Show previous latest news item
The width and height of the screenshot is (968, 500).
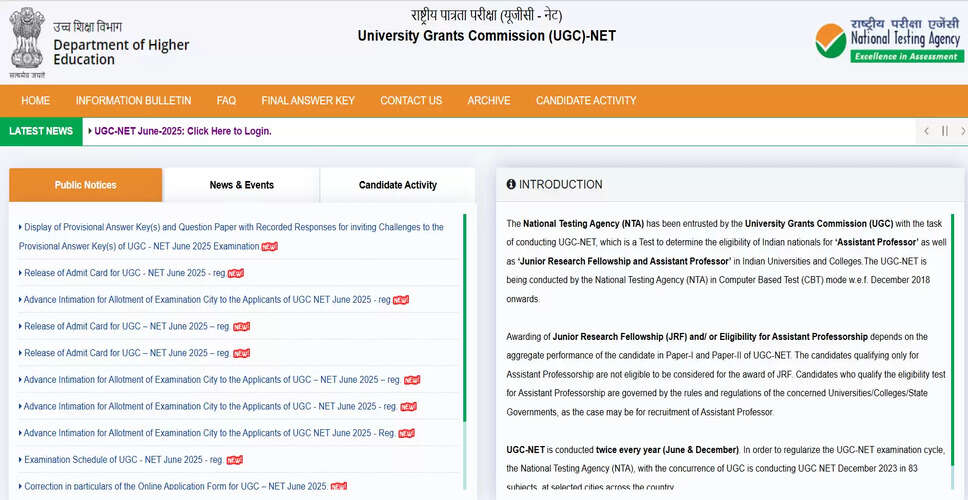point(926,131)
